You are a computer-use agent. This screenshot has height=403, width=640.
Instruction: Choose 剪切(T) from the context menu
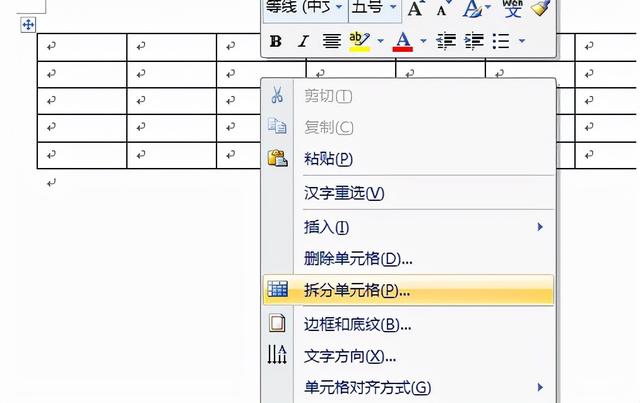point(408,96)
